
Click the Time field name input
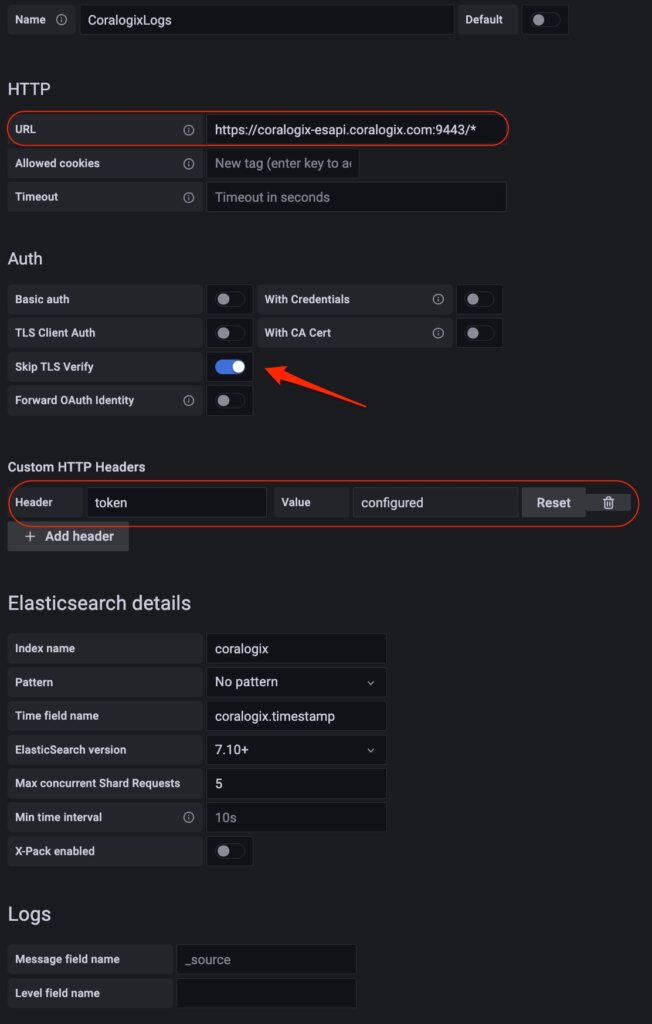[x=296, y=716]
